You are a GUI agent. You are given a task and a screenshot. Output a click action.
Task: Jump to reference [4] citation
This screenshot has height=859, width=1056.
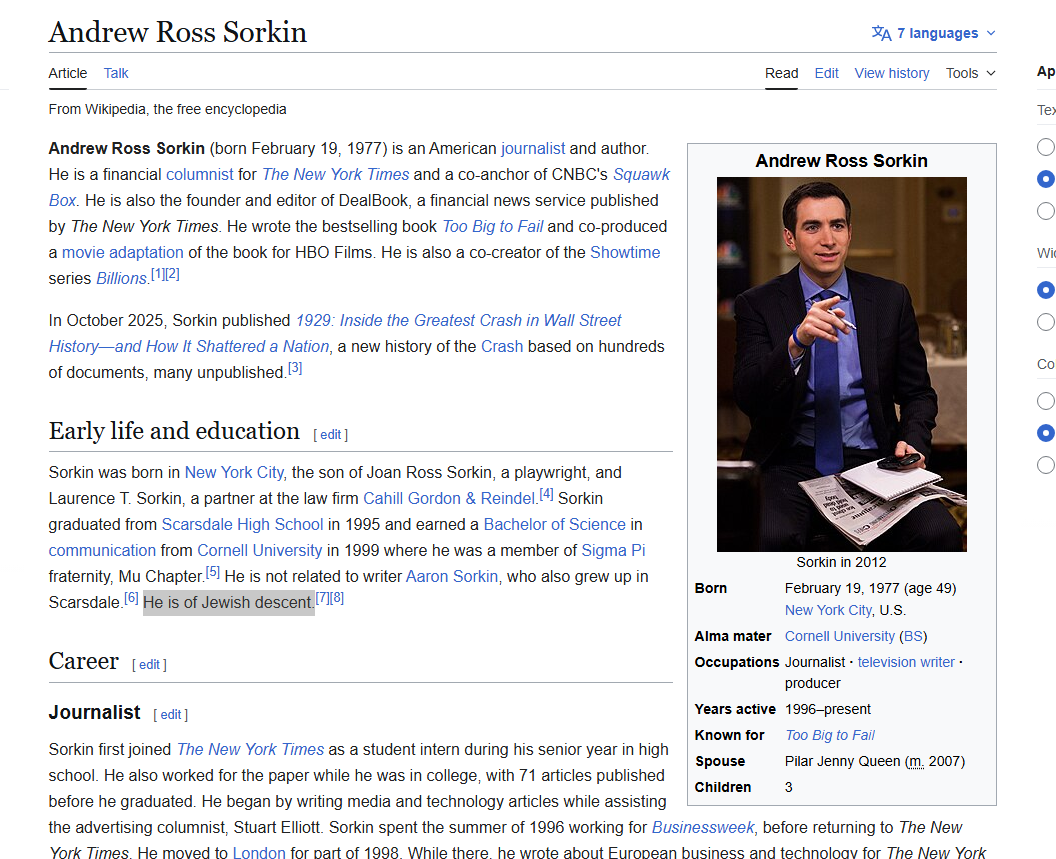click(x=546, y=494)
